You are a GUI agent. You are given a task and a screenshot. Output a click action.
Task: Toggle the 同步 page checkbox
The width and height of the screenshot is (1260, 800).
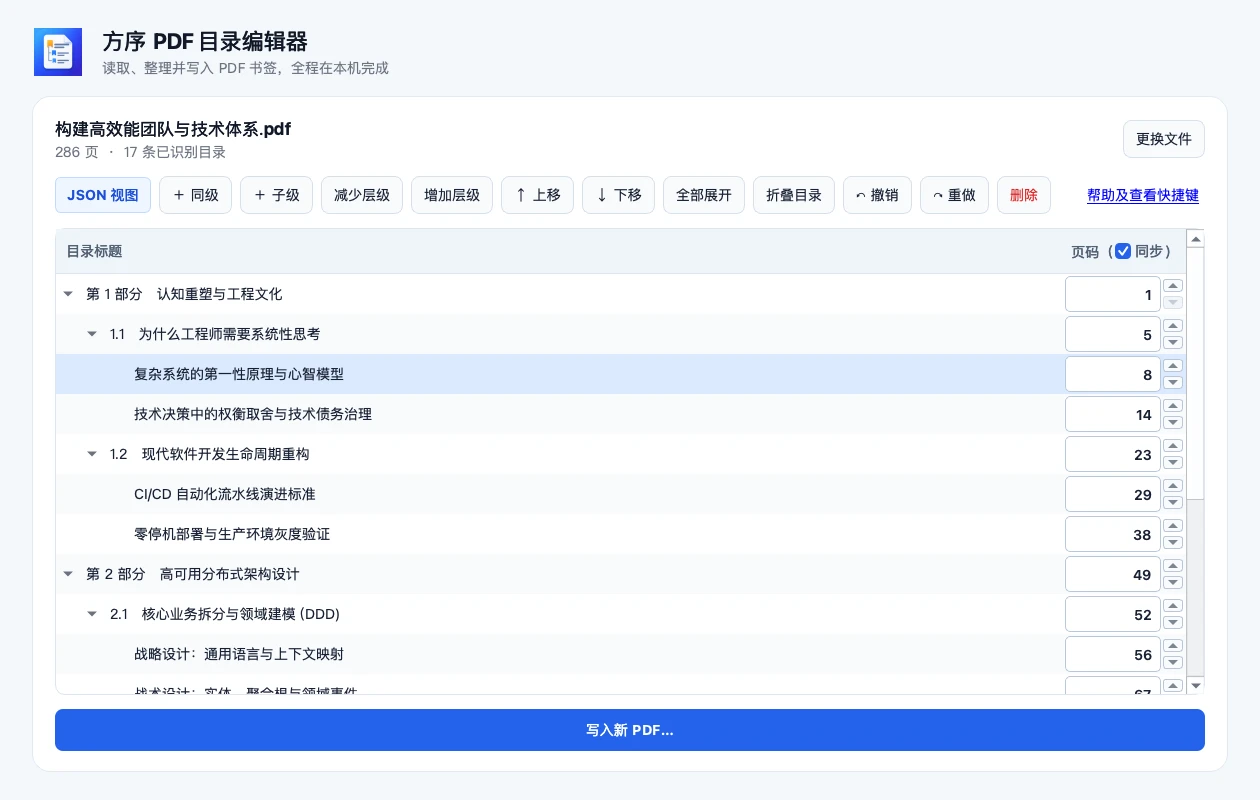(x=1123, y=251)
